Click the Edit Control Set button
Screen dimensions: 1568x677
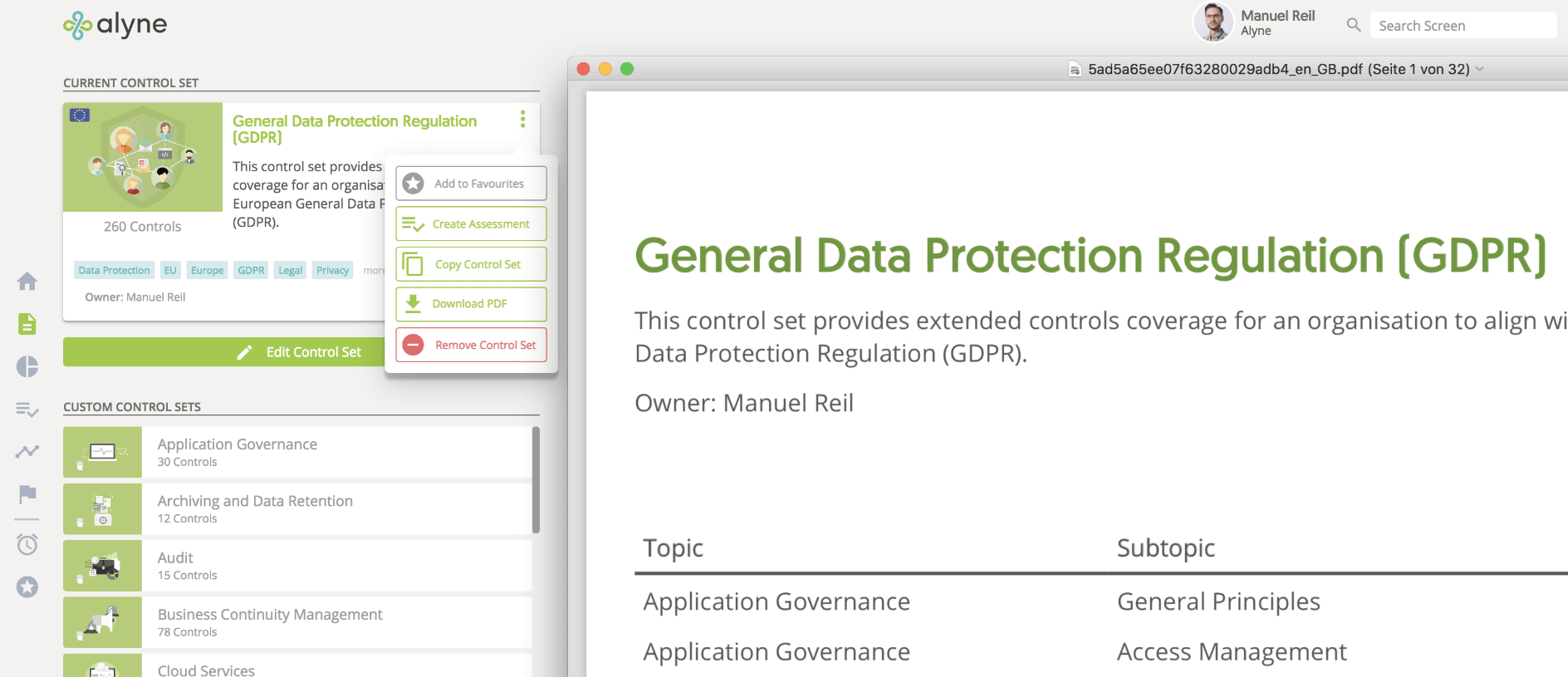point(224,352)
